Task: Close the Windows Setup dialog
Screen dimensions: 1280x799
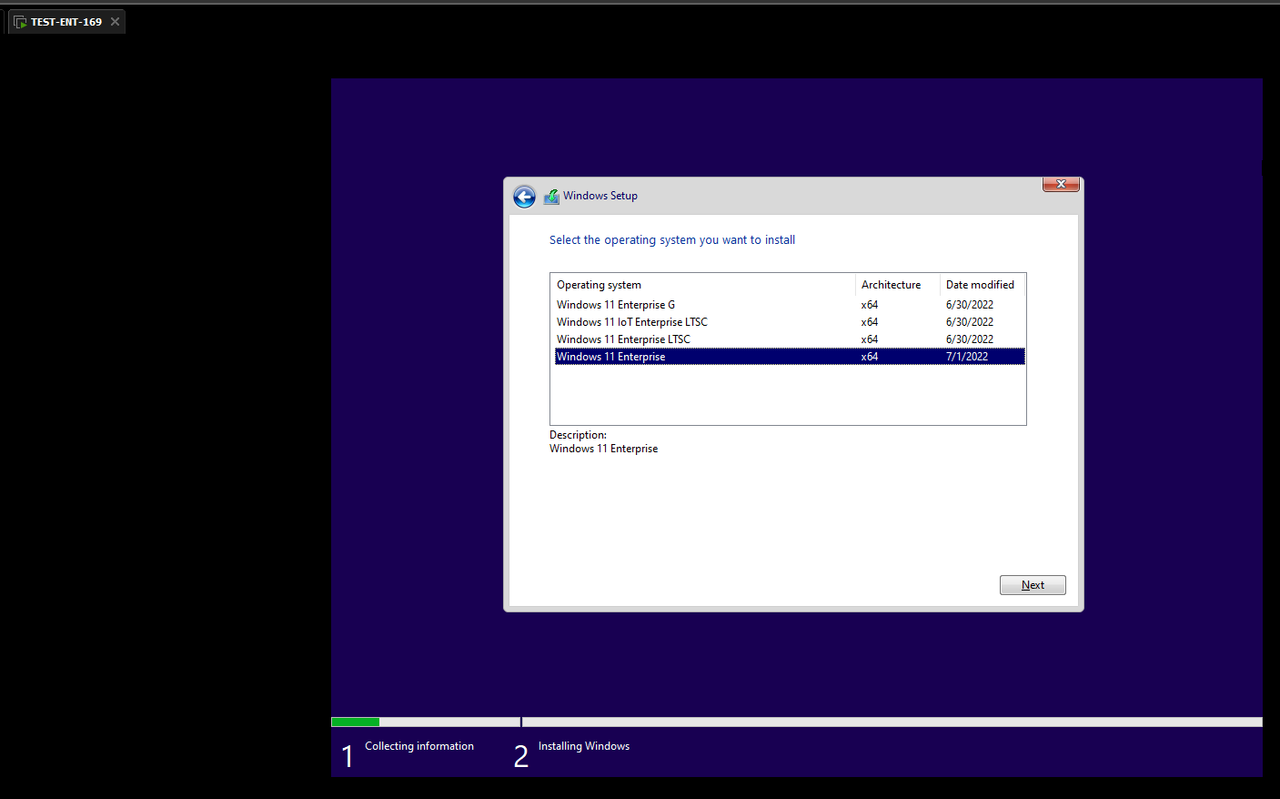Action: (x=1061, y=184)
